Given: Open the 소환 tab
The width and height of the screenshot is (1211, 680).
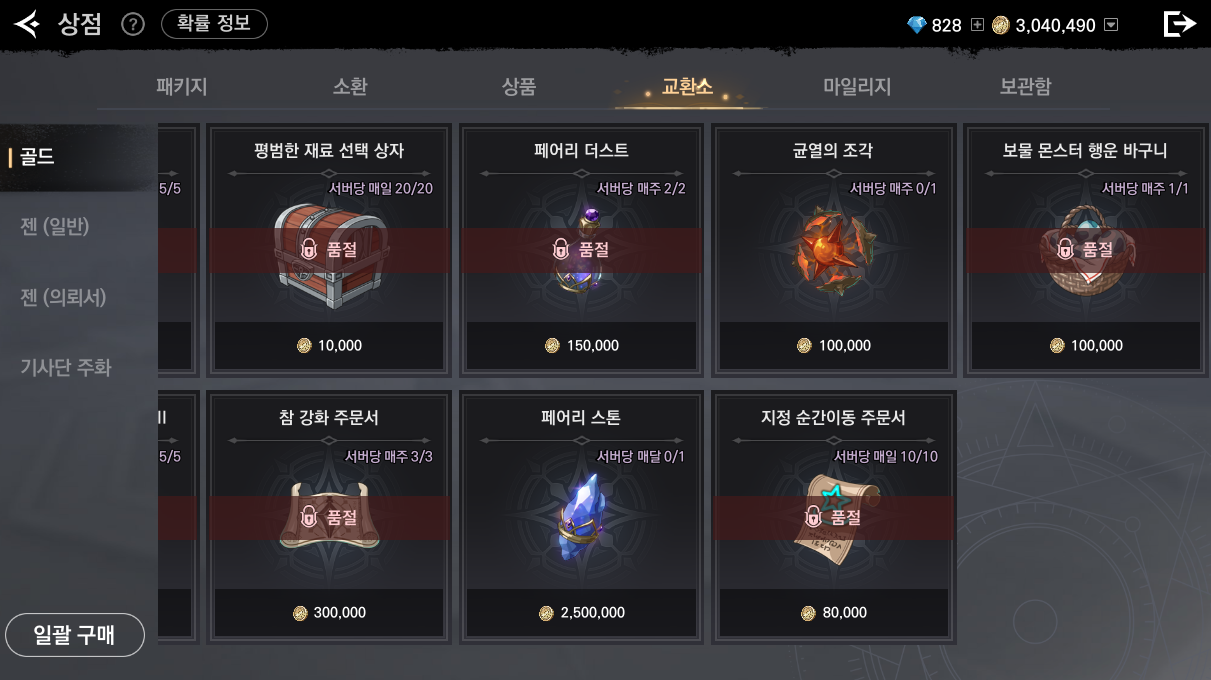Looking at the screenshot, I should [x=350, y=87].
